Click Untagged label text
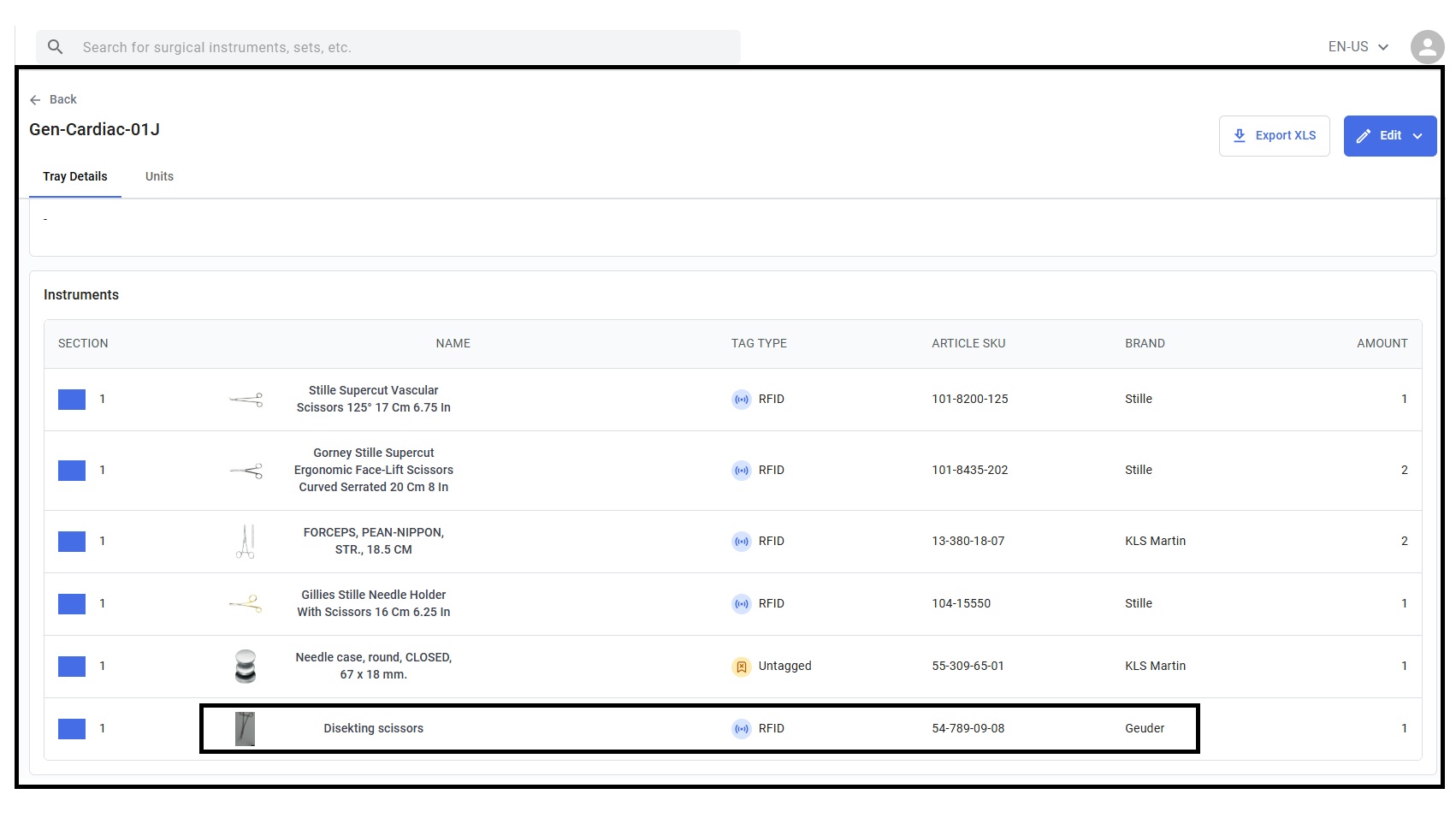This screenshot has width=1456, height=818. point(785,666)
